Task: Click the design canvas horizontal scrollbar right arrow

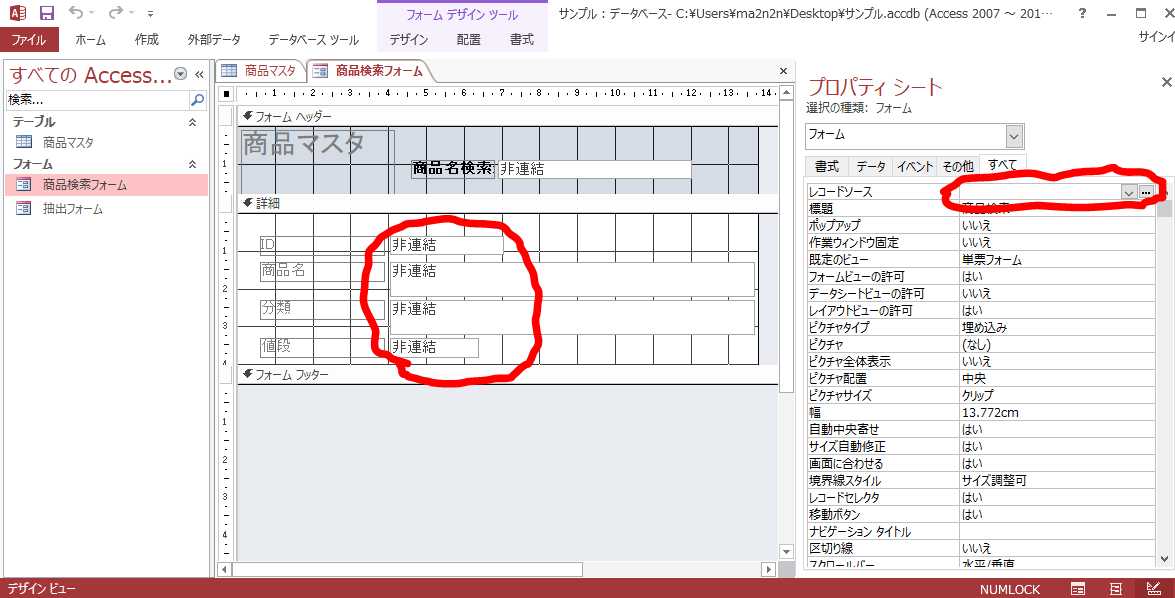Action: [767, 570]
